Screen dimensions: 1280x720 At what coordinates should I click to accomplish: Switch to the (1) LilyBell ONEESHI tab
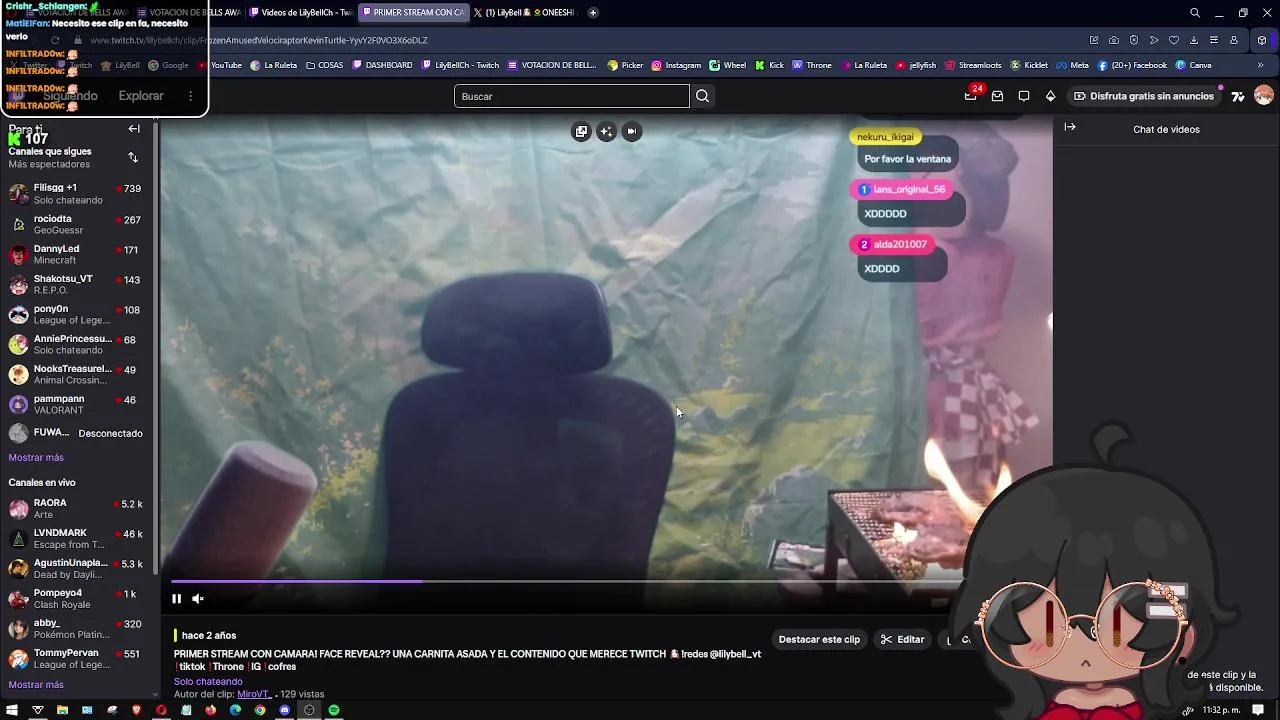click(x=524, y=12)
